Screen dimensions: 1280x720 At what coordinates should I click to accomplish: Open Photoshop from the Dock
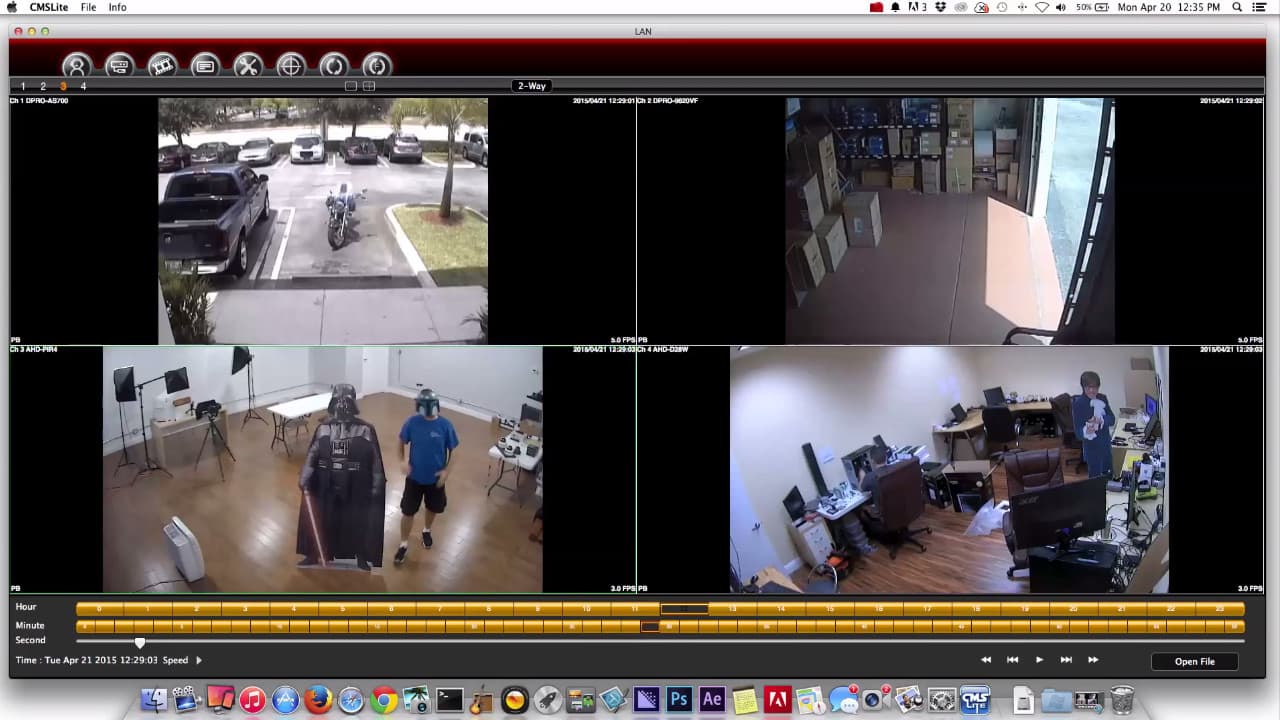coord(680,700)
